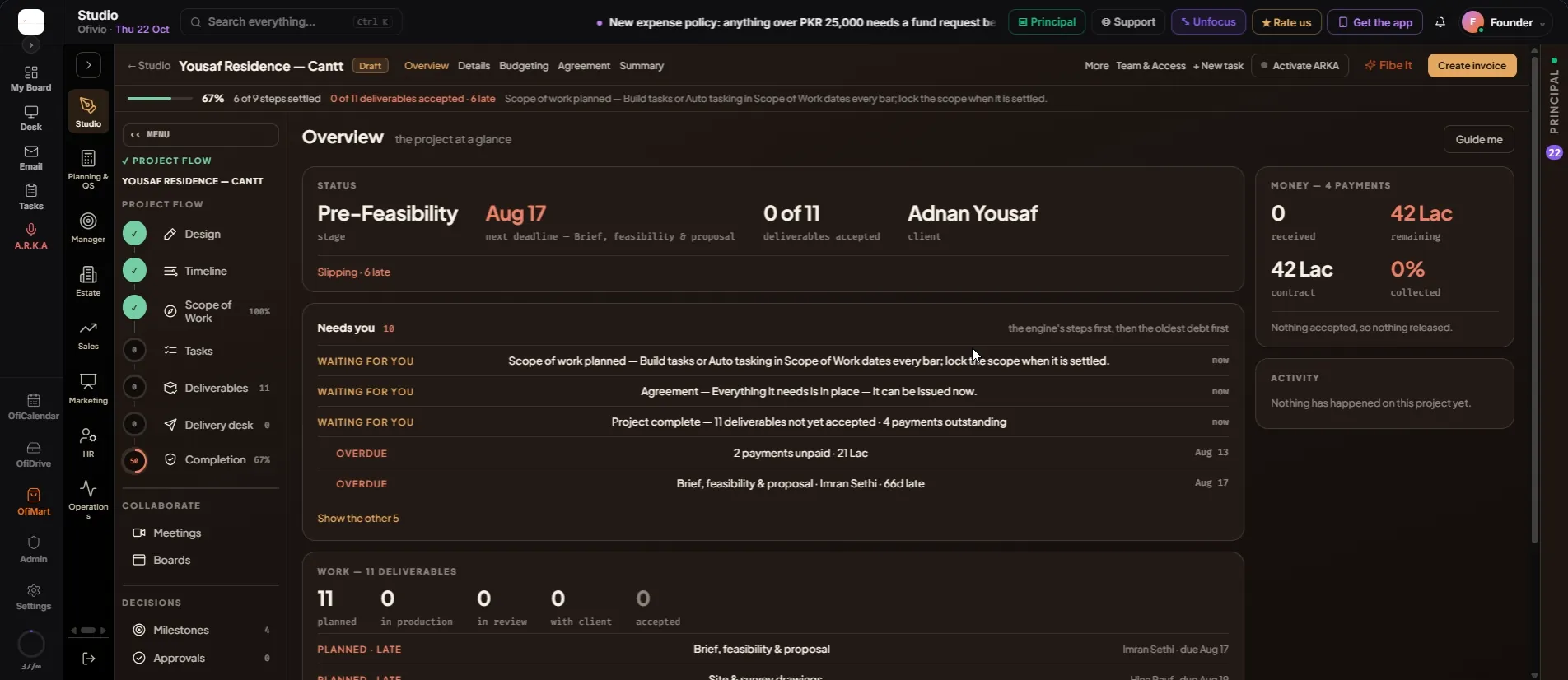Viewport: 1568px width, 680px height.
Task: Open Milestones under Decisions
Action: [x=200, y=631]
